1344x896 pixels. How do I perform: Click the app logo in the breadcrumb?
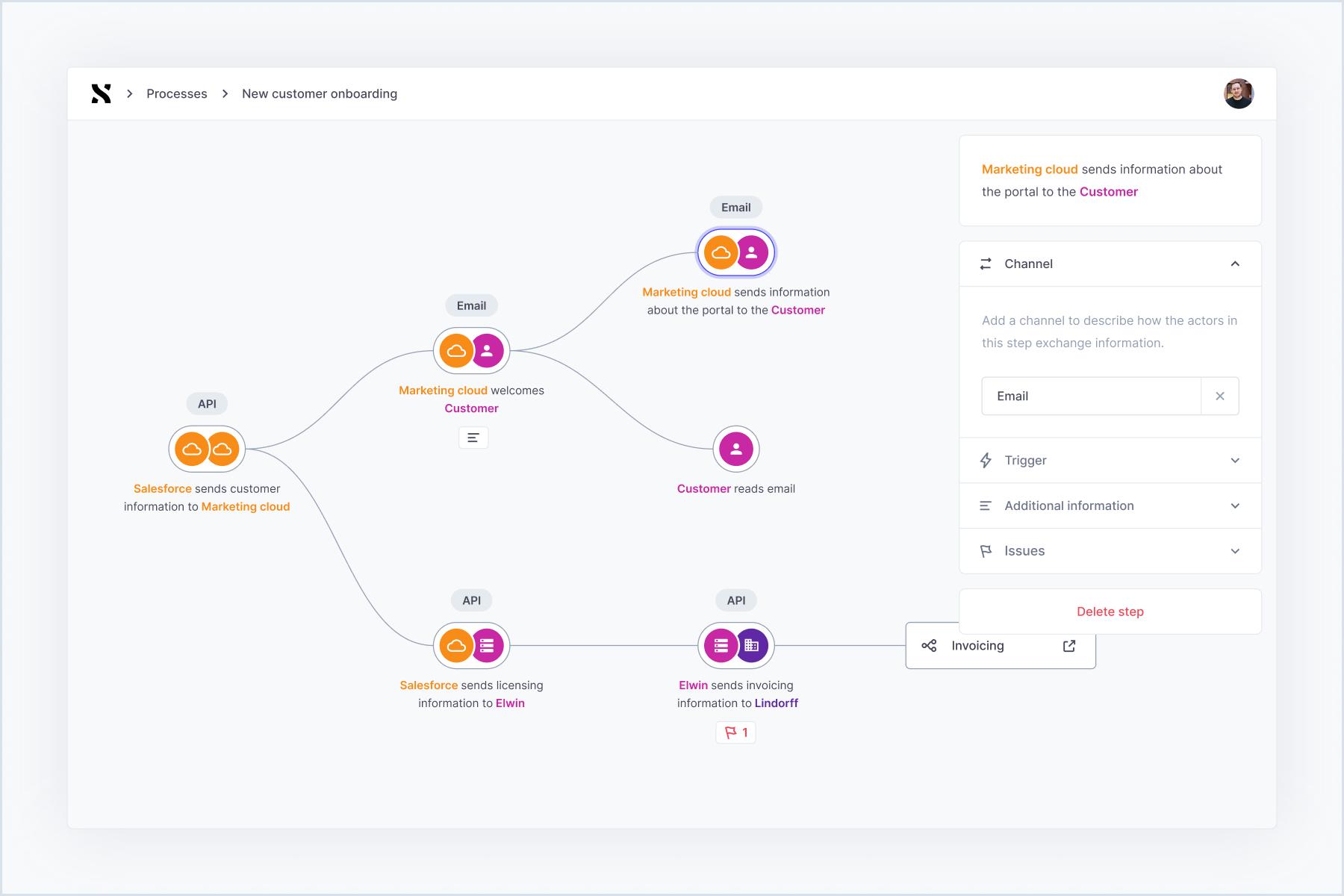point(101,93)
